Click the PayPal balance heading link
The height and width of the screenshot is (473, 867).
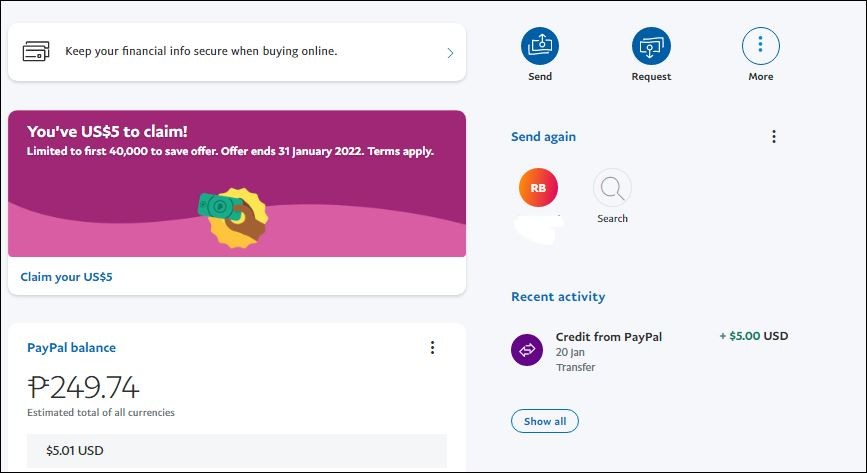(71, 347)
